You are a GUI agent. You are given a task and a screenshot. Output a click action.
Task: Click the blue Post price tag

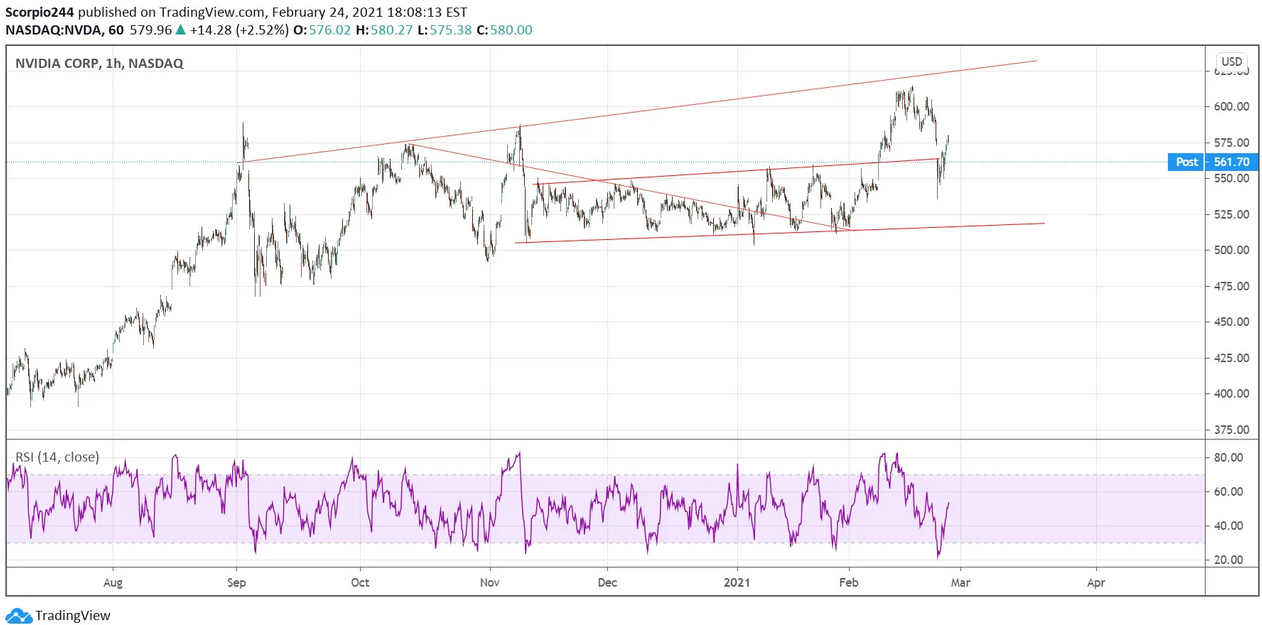[1187, 162]
